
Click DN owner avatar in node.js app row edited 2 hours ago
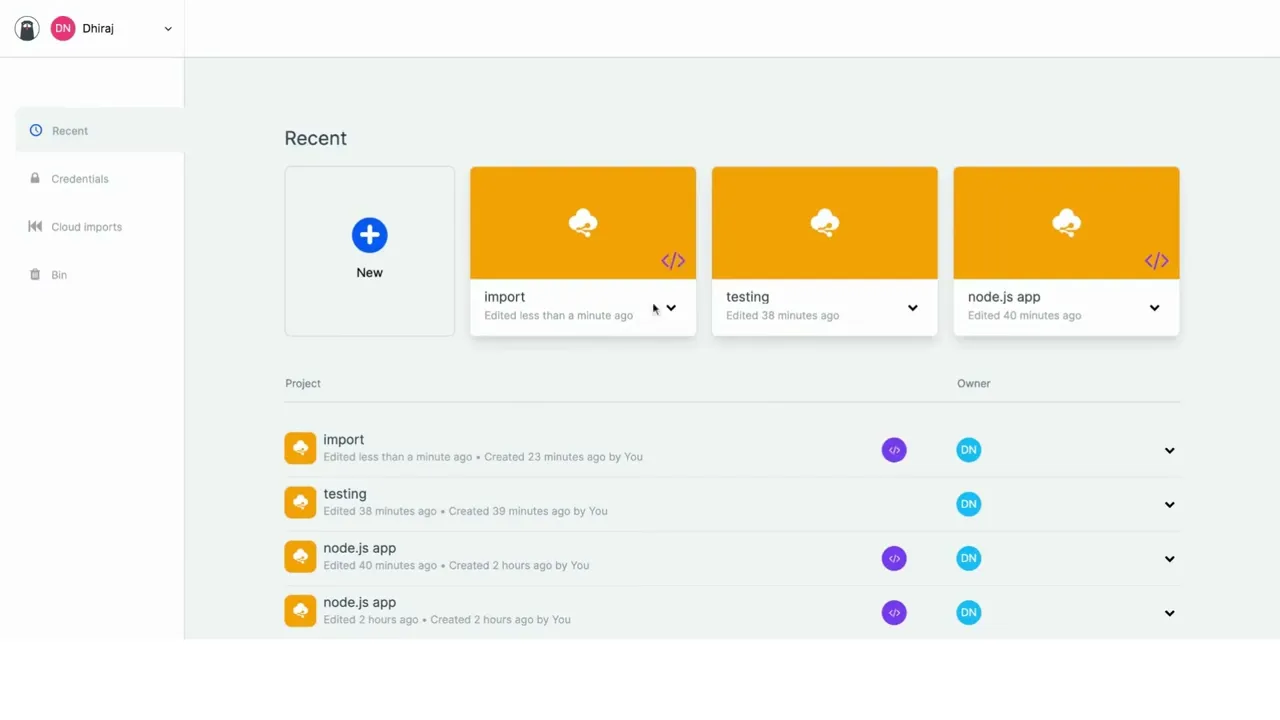(x=969, y=612)
